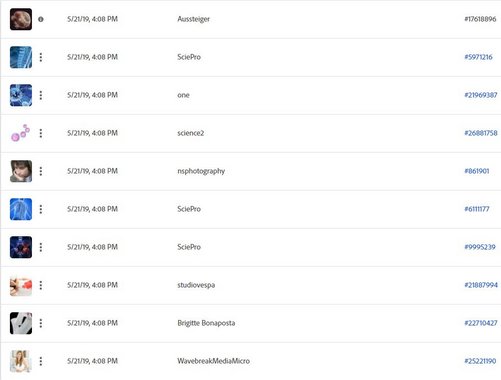Open asset link #5971216
The height and width of the screenshot is (380, 501).
pos(478,57)
